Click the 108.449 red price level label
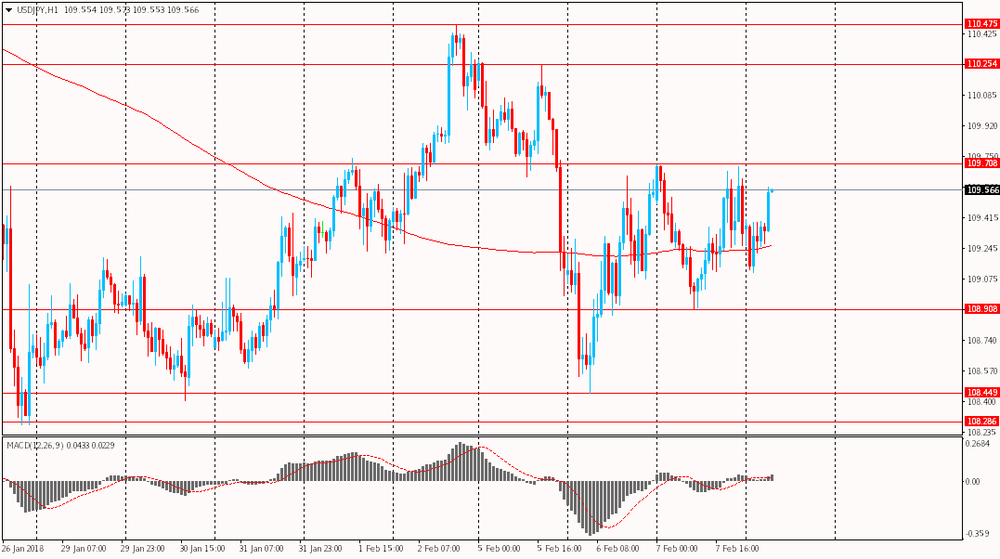The width and height of the screenshot is (1000, 559). pos(982,393)
